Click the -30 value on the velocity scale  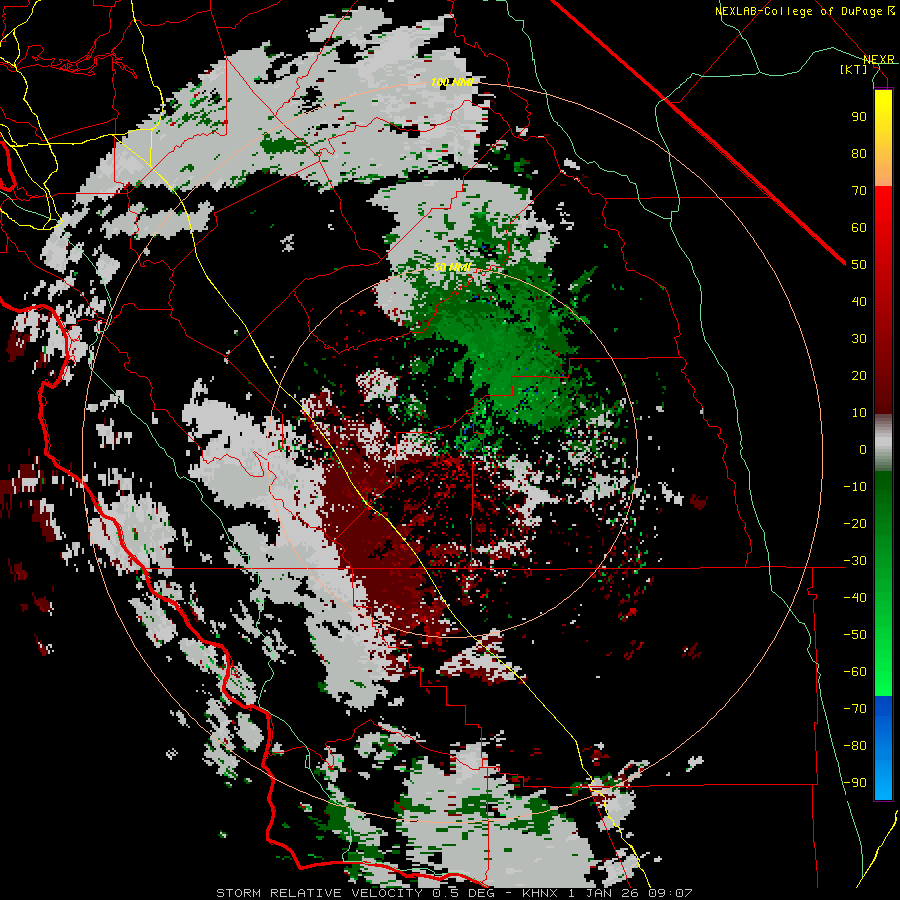pyautogui.click(x=855, y=561)
